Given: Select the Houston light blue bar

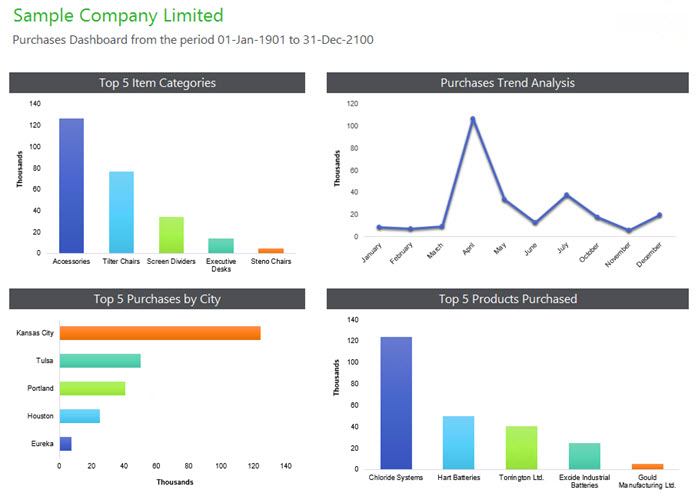Looking at the screenshot, I should (80, 416).
